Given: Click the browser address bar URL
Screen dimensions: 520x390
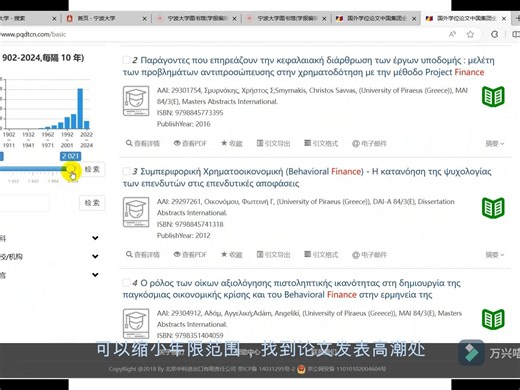Looking at the screenshot, I should click(x=33, y=34).
